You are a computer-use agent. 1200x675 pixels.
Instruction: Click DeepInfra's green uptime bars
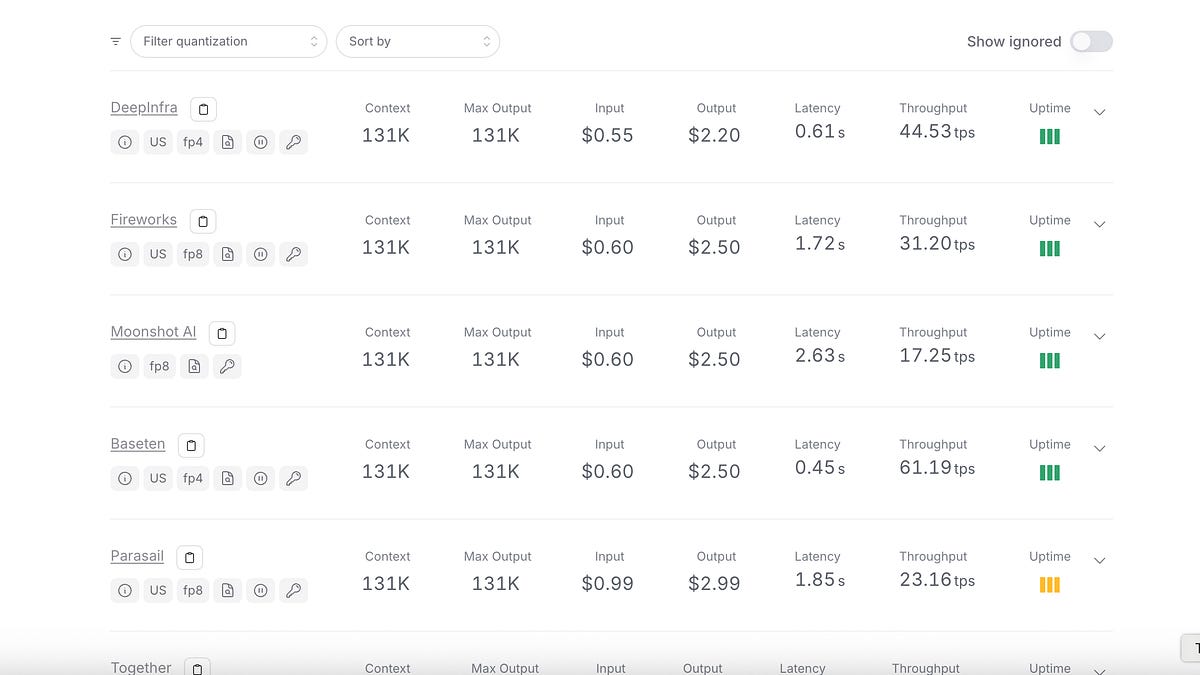click(x=1050, y=137)
